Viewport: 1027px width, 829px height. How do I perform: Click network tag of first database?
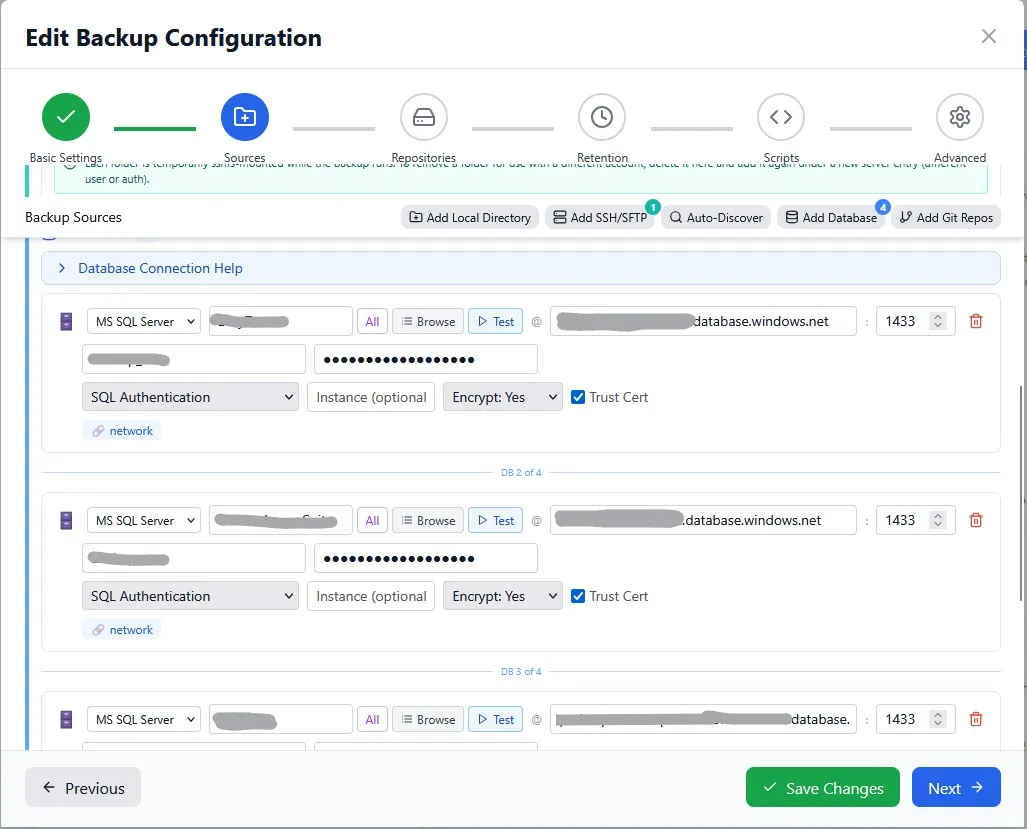(x=122, y=431)
